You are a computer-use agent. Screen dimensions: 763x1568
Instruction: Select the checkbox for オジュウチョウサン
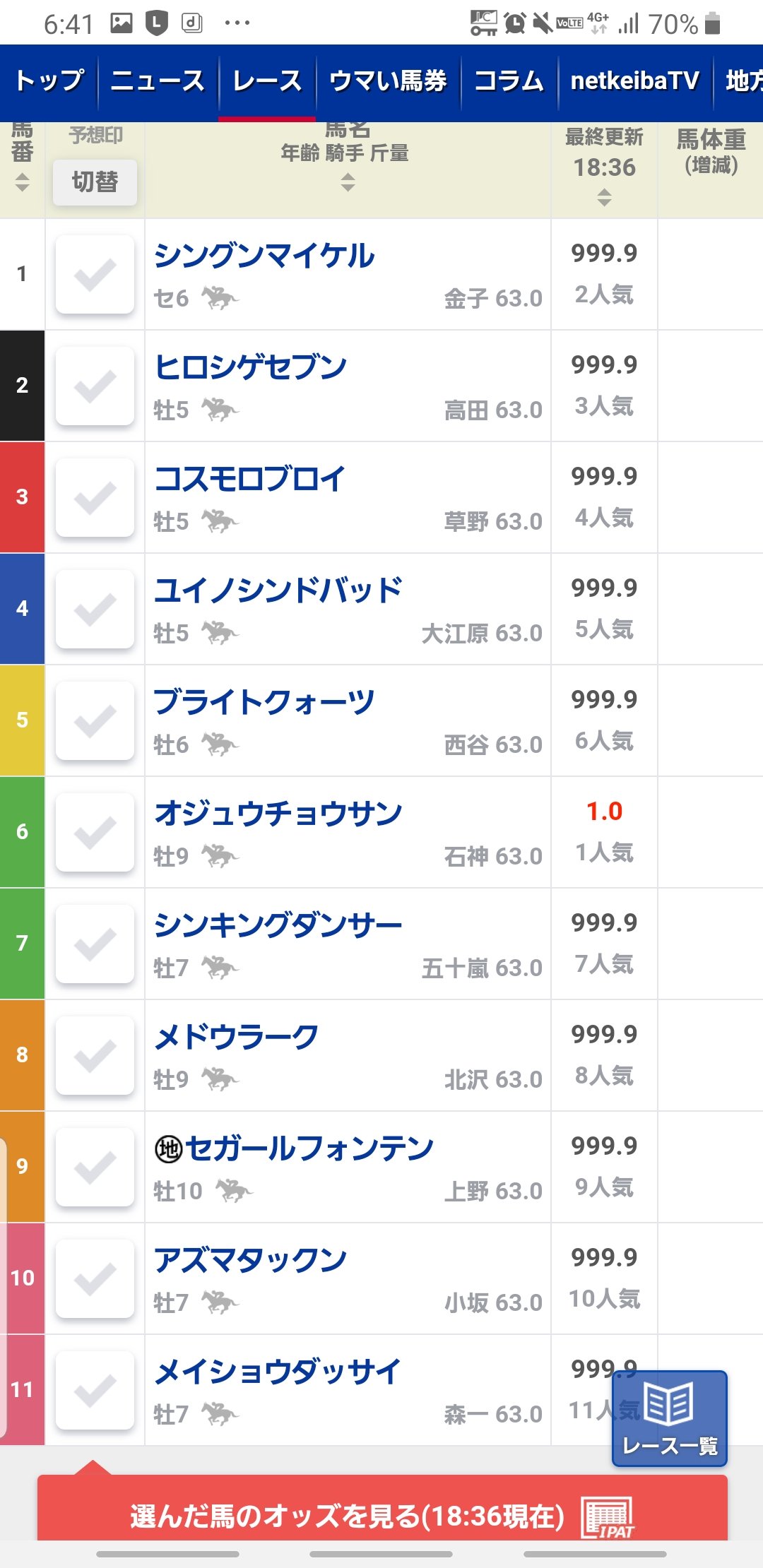coord(95,832)
